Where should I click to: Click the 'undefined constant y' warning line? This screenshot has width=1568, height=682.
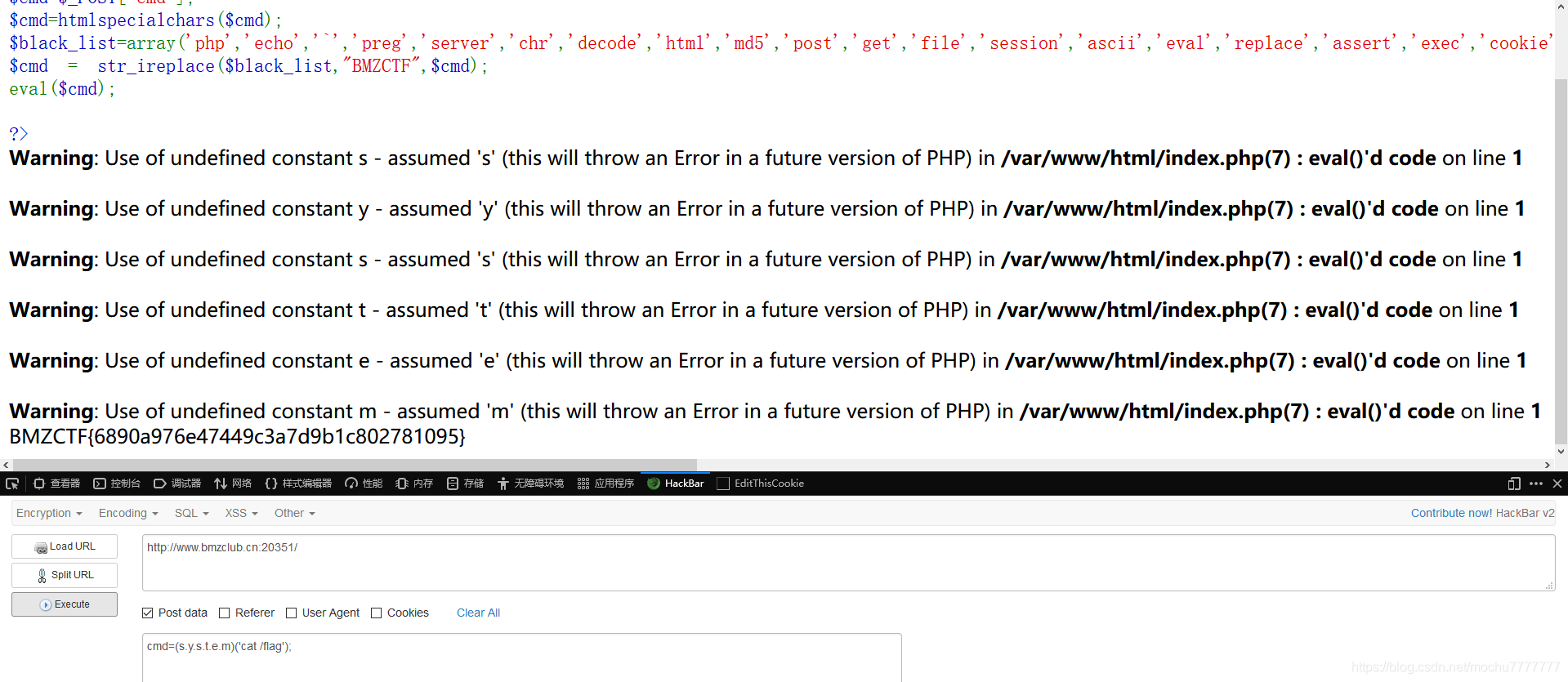click(766, 208)
